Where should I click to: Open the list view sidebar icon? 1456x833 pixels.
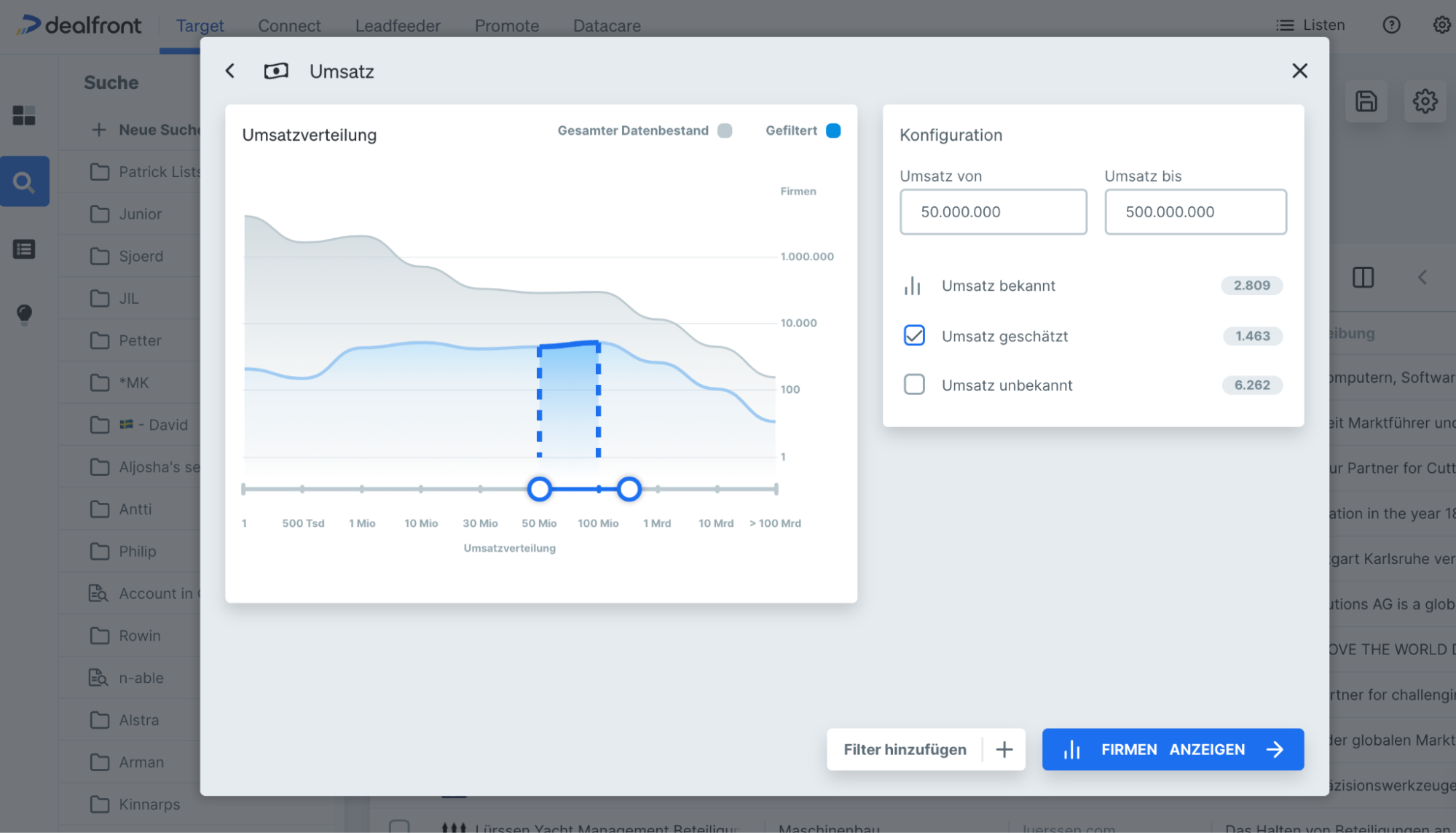[x=24, y=249]
